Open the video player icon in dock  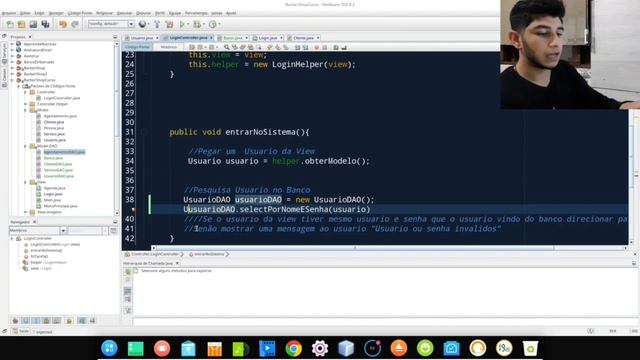(x=267, y=348)
